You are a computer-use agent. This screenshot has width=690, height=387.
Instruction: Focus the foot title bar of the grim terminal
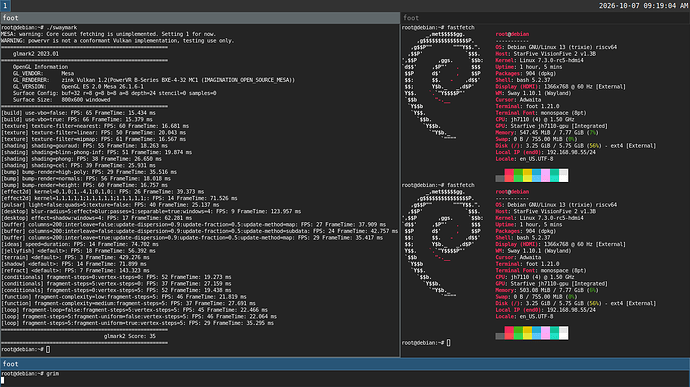coord(345,364)
